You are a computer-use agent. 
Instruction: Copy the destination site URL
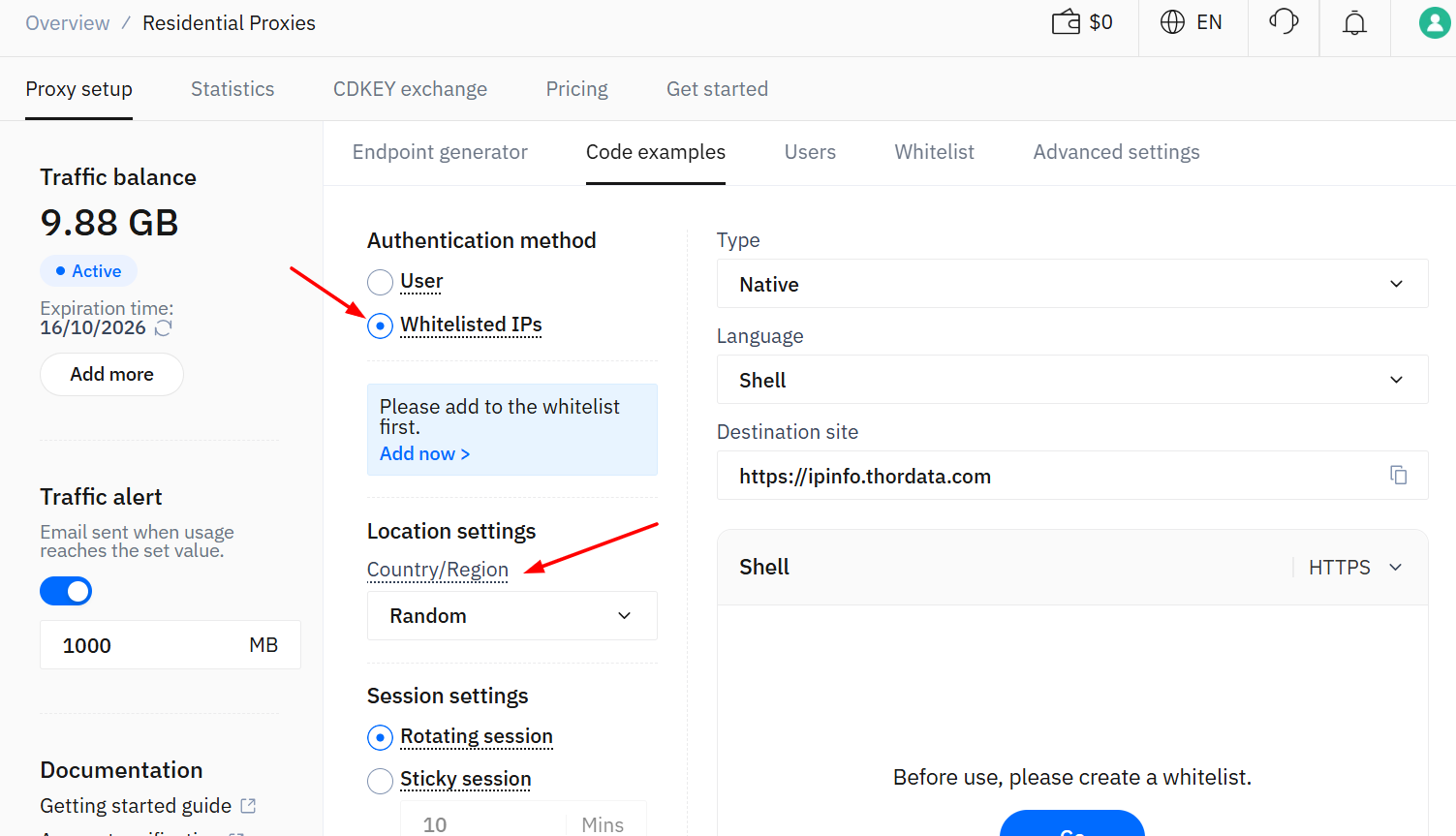1398,475
